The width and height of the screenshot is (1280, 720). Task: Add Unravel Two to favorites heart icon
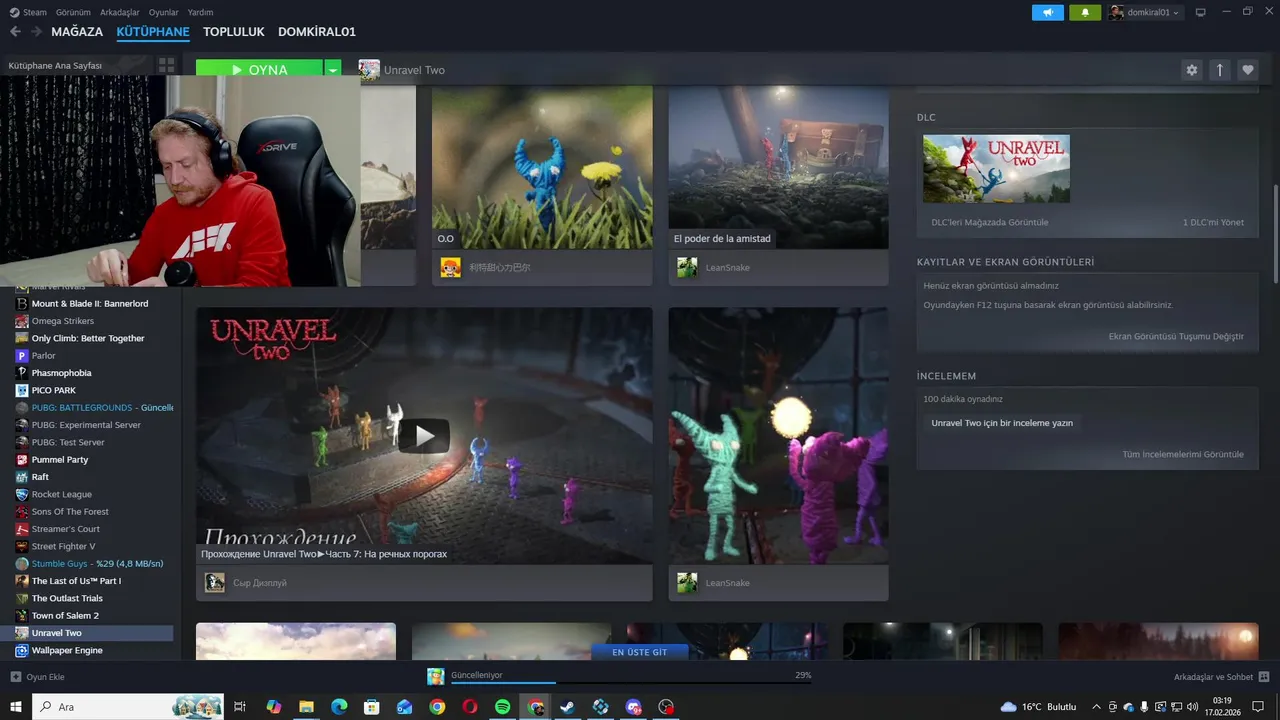tap(1247, 70)
